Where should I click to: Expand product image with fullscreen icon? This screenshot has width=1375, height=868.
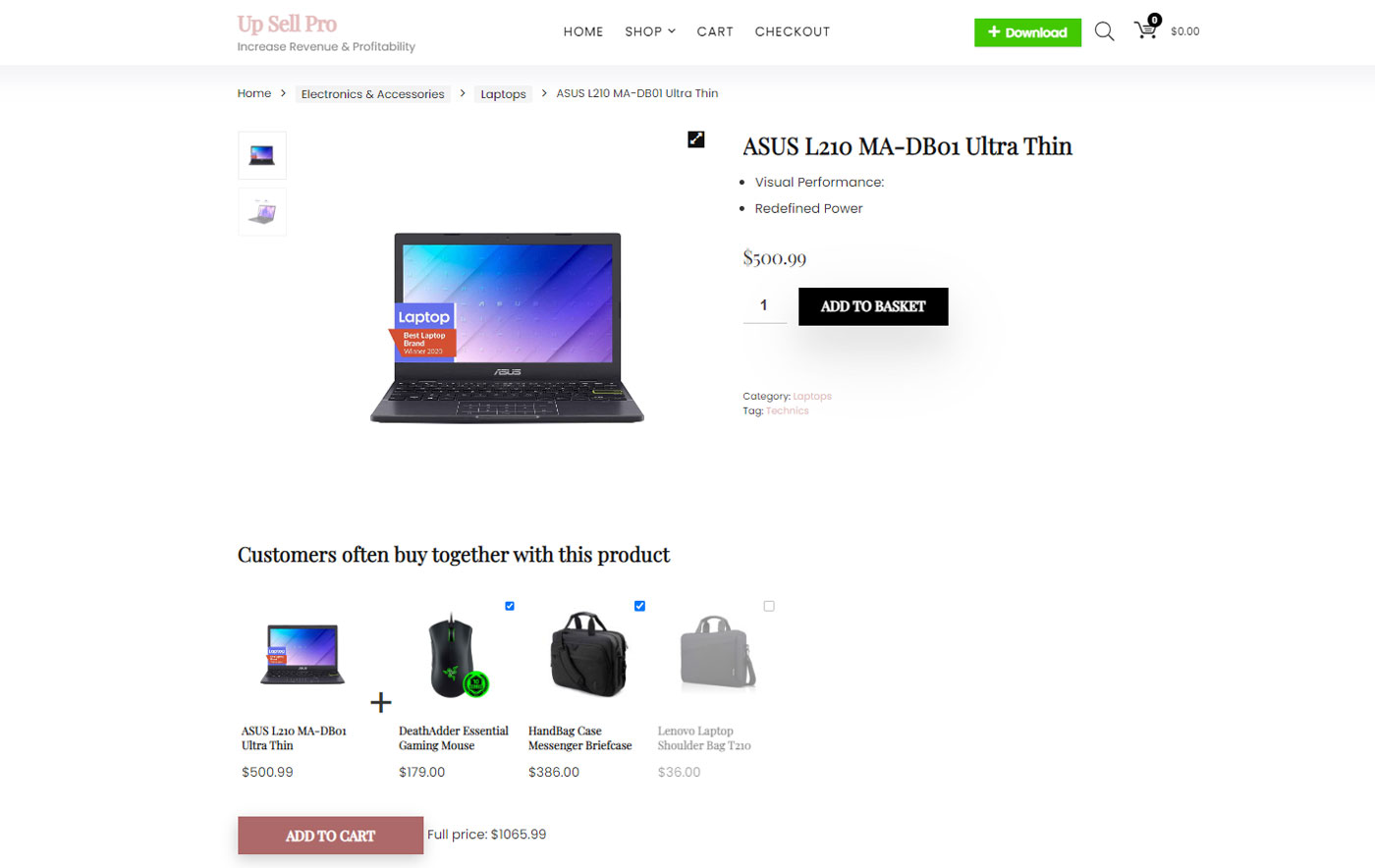[x=696, y=139]
